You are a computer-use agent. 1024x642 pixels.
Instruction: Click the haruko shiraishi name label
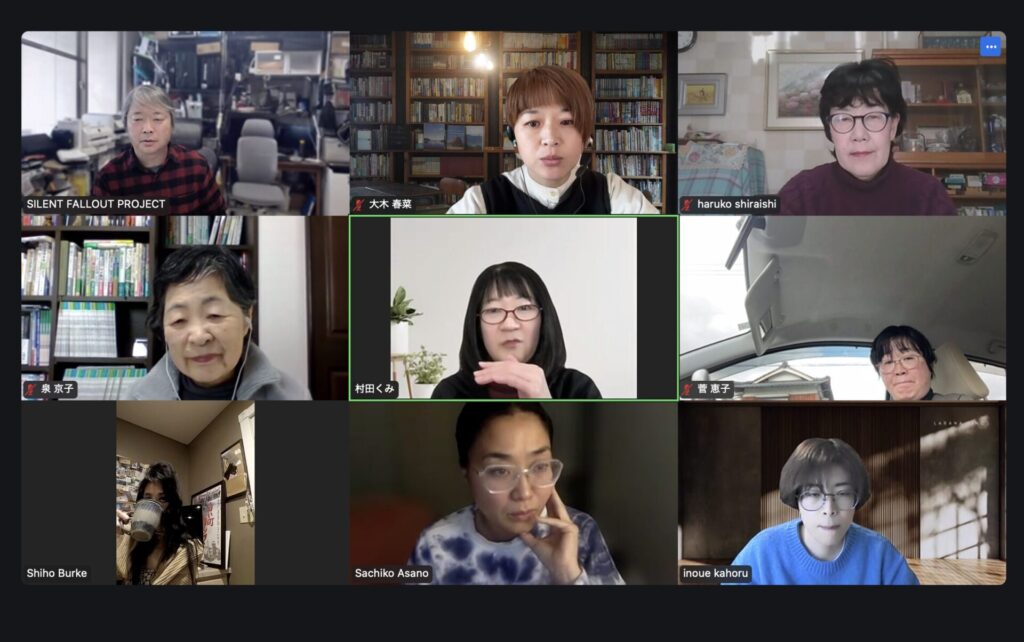[737, 204]
